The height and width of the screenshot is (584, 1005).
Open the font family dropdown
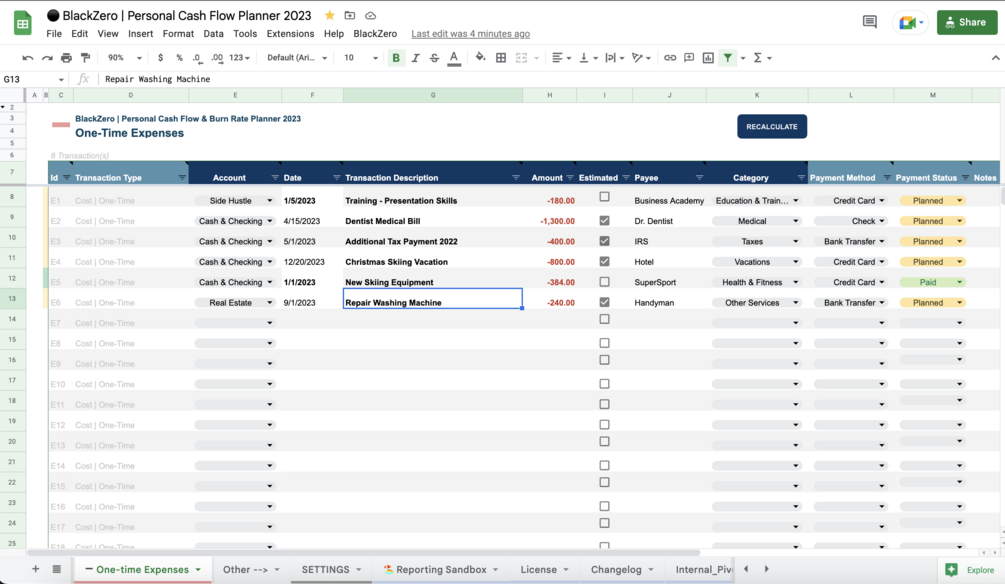297,58
